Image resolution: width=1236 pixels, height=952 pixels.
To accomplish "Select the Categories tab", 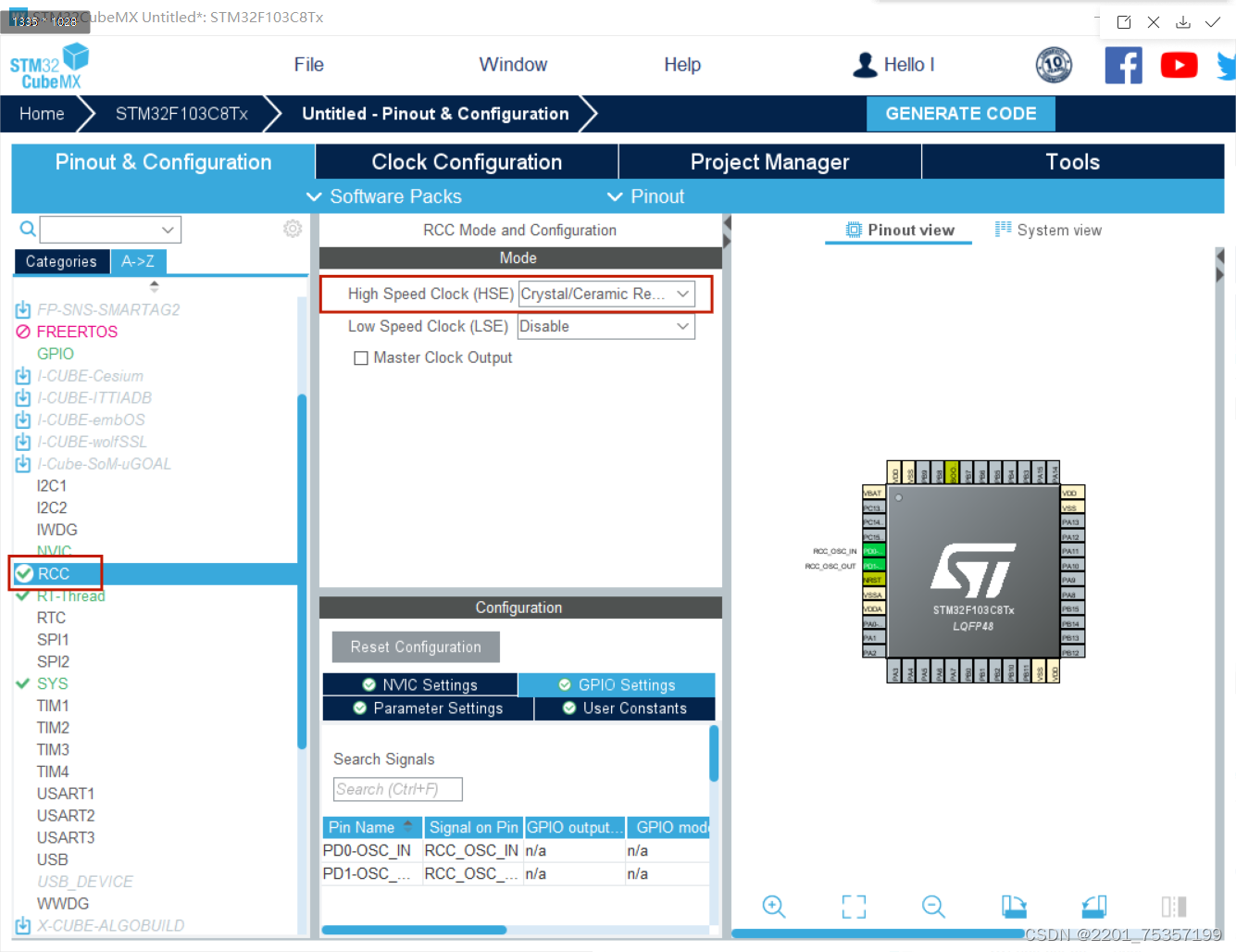I will coord(61,261).
